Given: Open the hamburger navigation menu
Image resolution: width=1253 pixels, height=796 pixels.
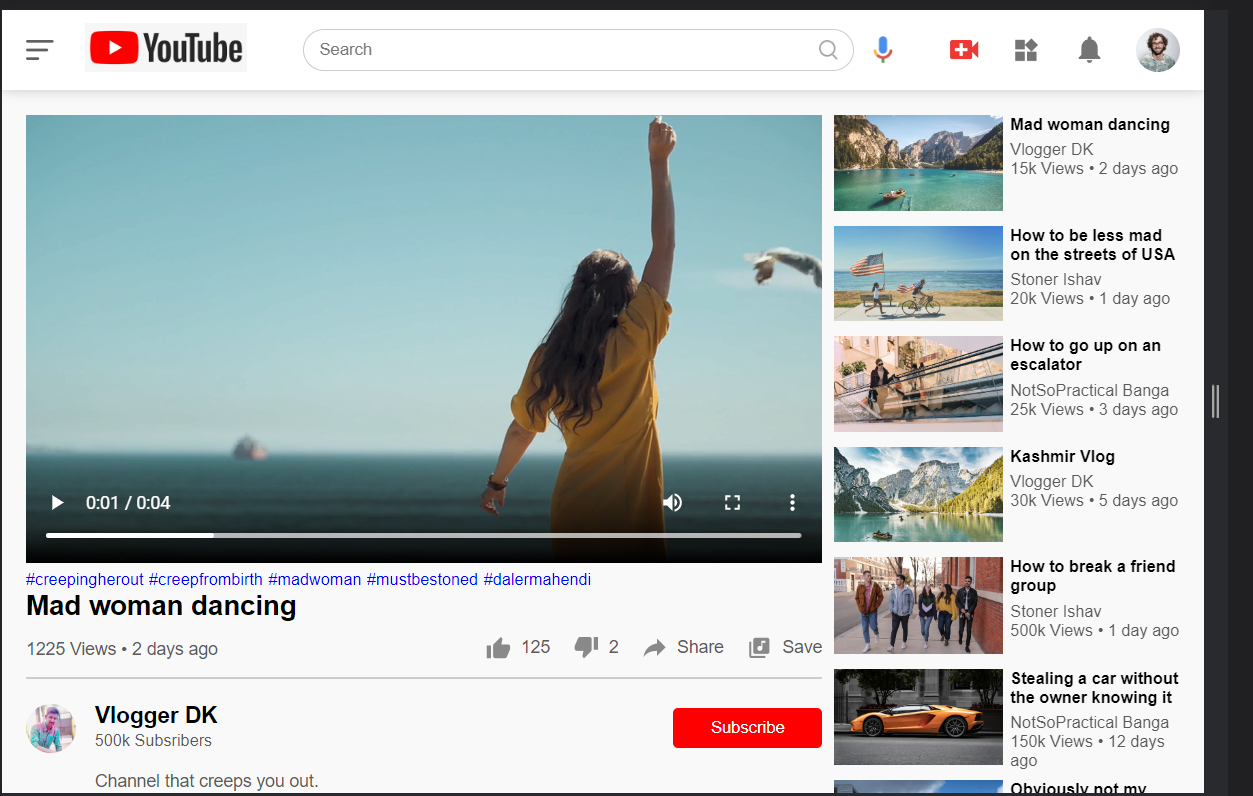Looking at the screenshot, I should coord(40,49).
